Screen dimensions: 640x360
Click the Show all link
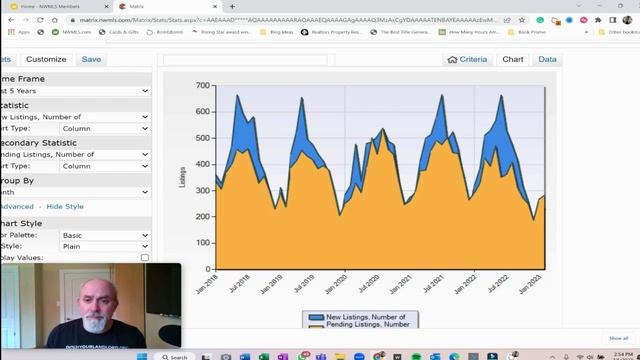[x=618, y=338]
